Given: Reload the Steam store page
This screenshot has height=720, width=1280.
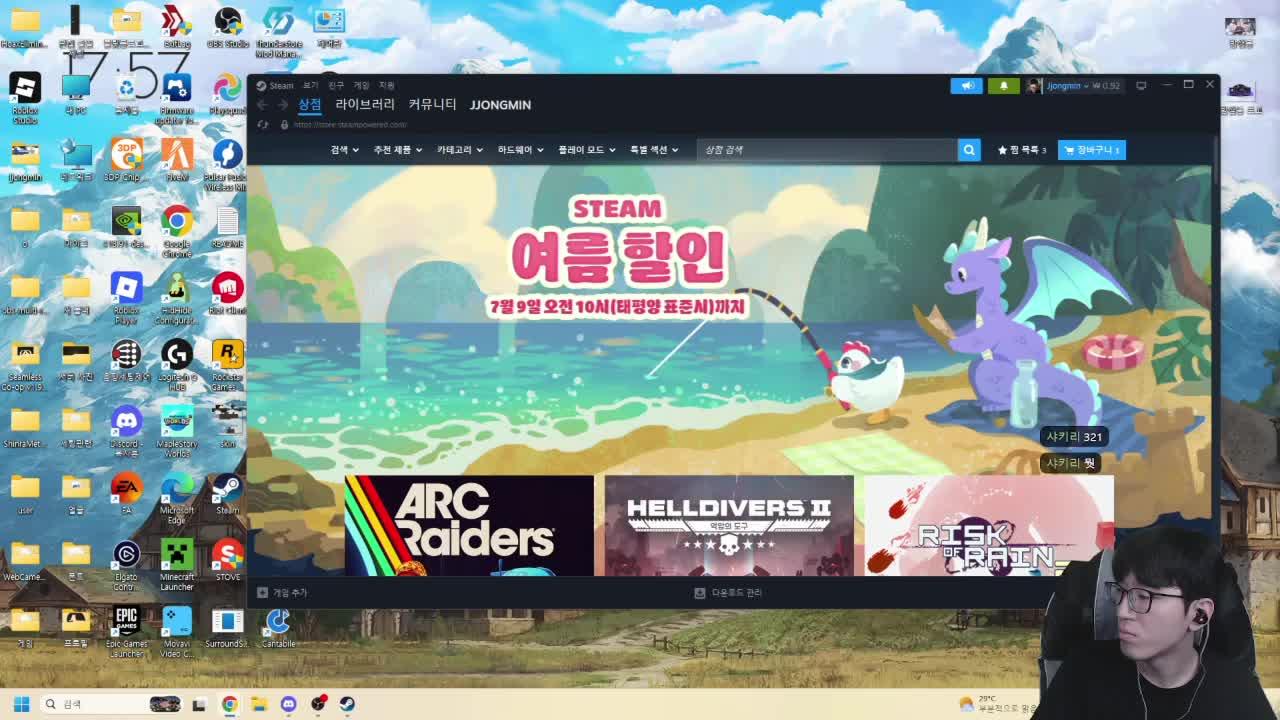Looking at the screenshot, I should point(263,125).
